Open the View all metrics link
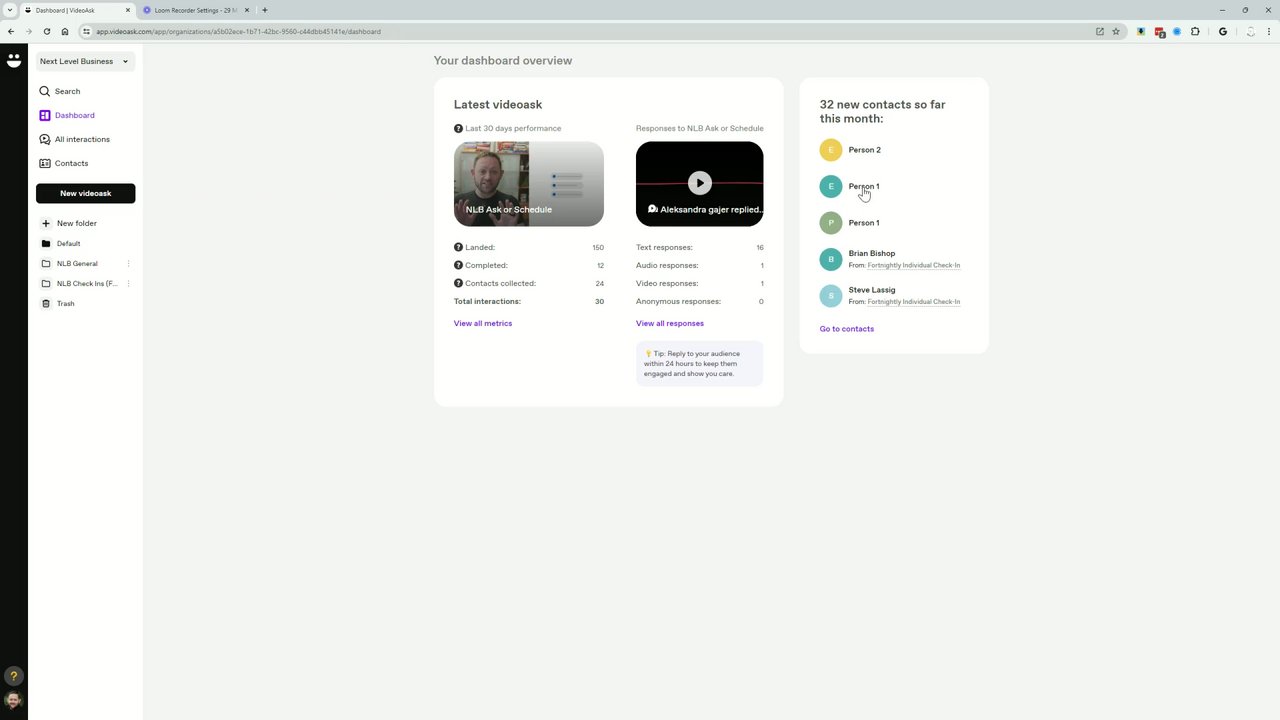The image size is (1280, 720). 483,323
